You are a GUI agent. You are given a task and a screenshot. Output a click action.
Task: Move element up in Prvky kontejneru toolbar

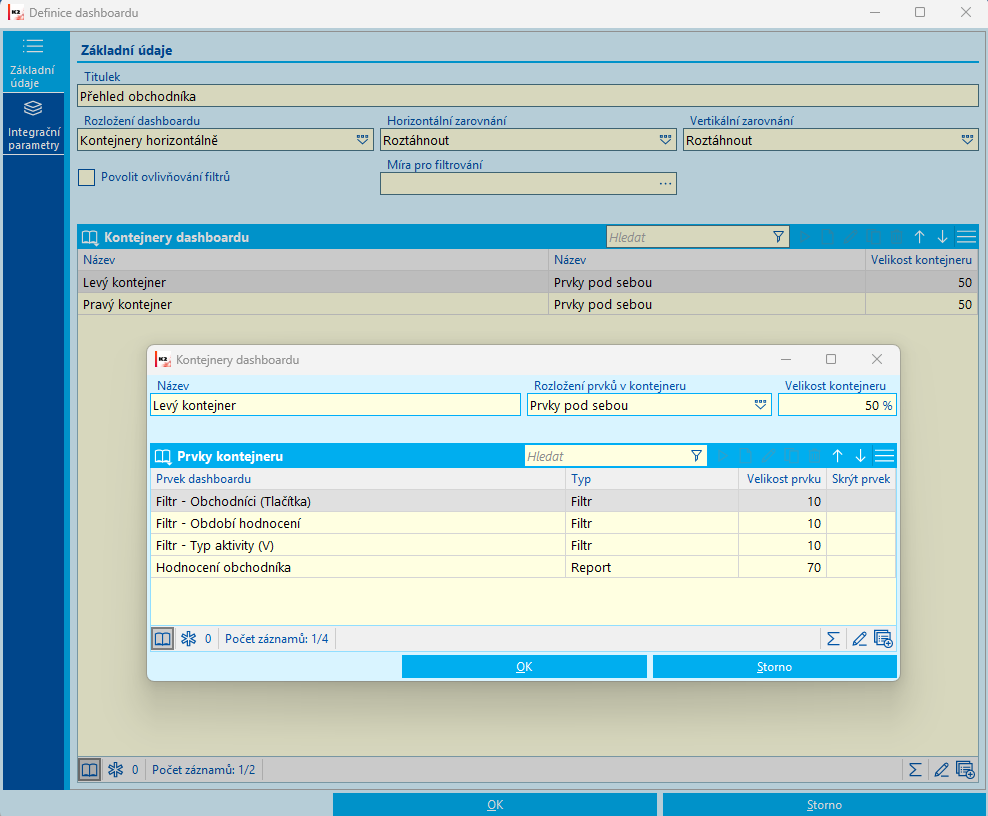[837, 456]
